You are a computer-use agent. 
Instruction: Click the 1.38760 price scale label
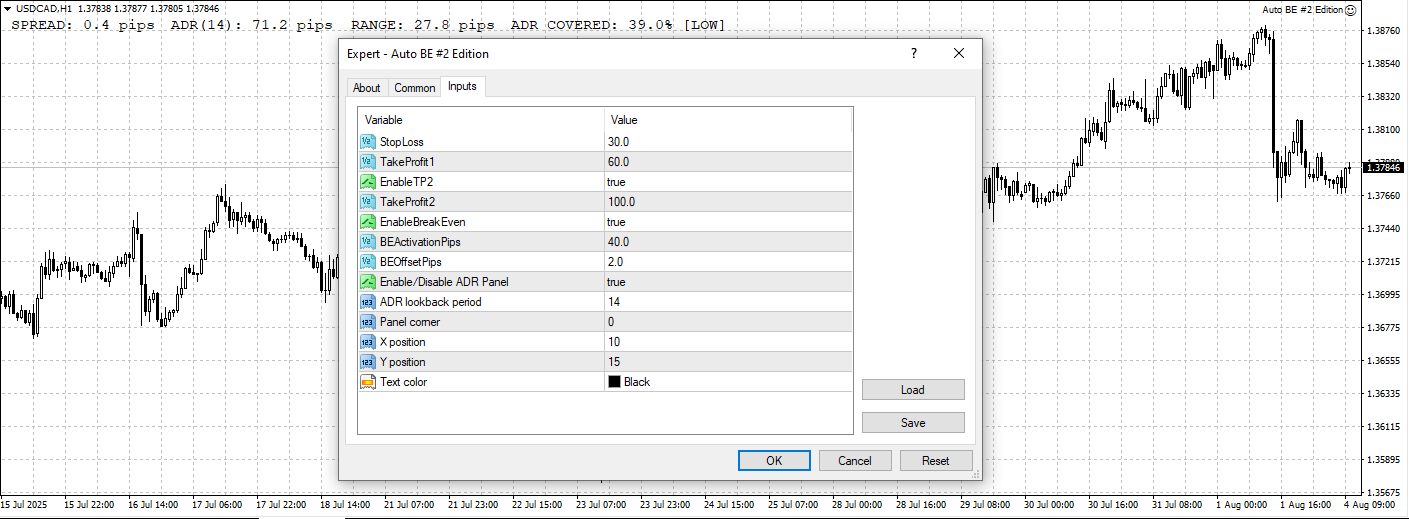click(x=1382, y=31)
